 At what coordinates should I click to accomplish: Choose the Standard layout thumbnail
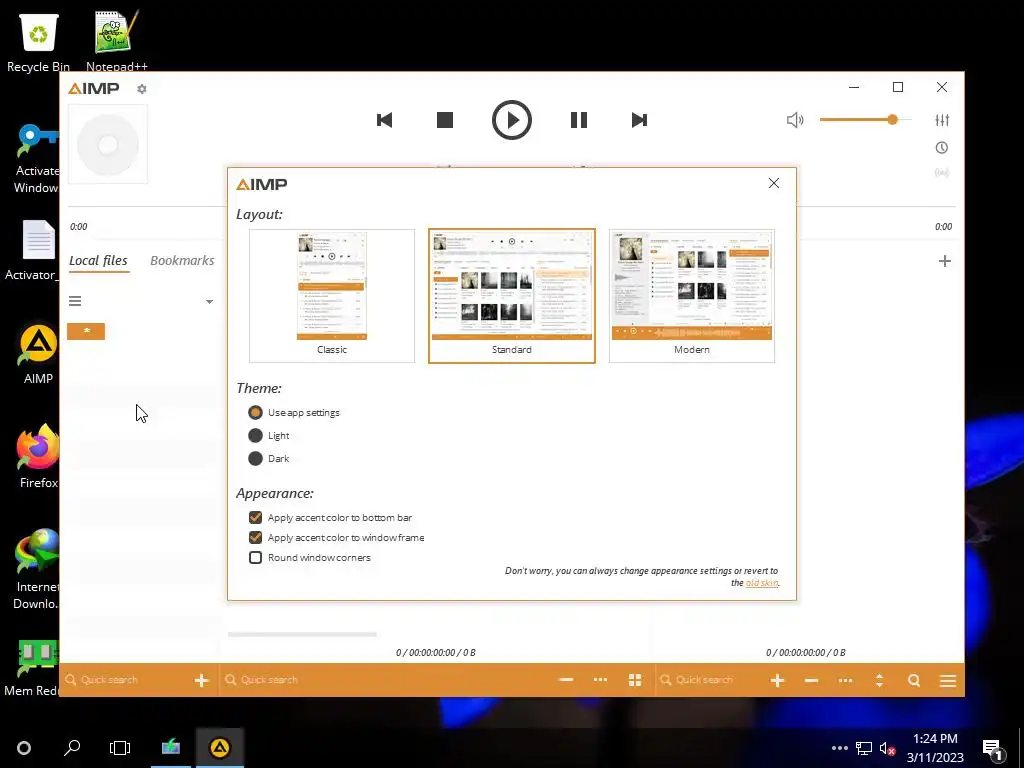tap(512, 296)
